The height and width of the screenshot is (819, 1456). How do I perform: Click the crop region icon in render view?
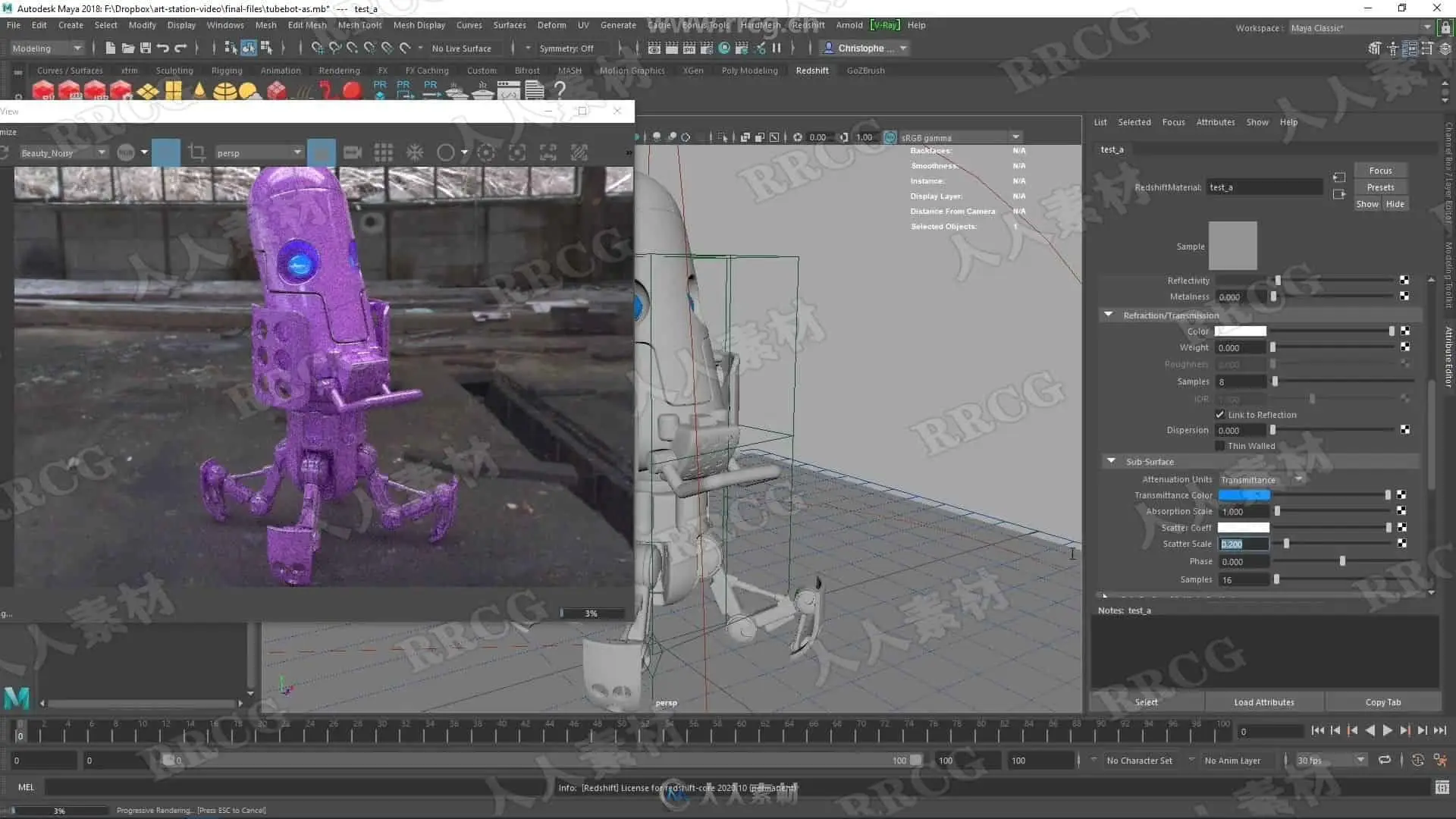[197, 152]
